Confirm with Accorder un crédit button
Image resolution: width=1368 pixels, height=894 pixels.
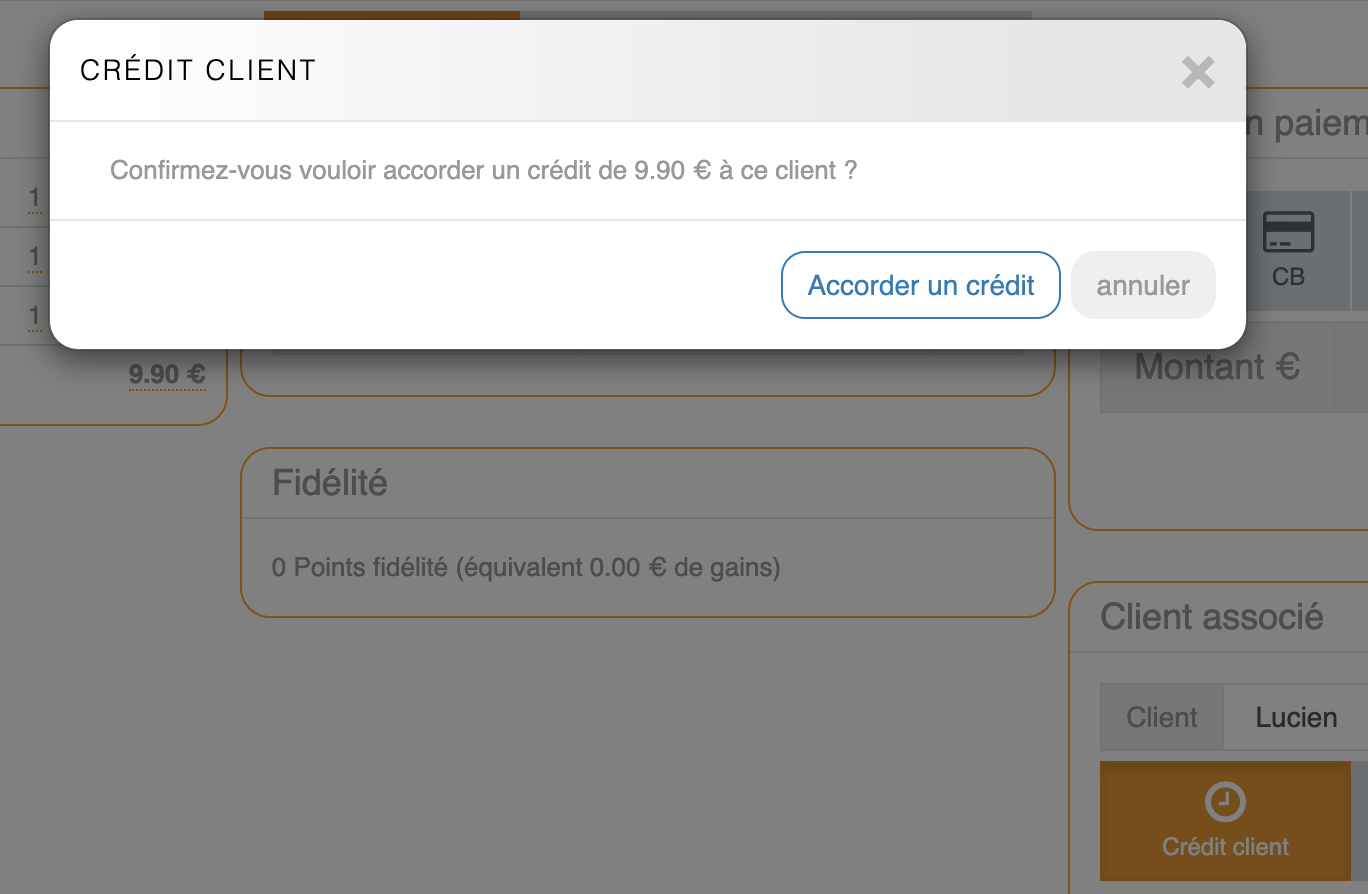[x=920, y=285]
